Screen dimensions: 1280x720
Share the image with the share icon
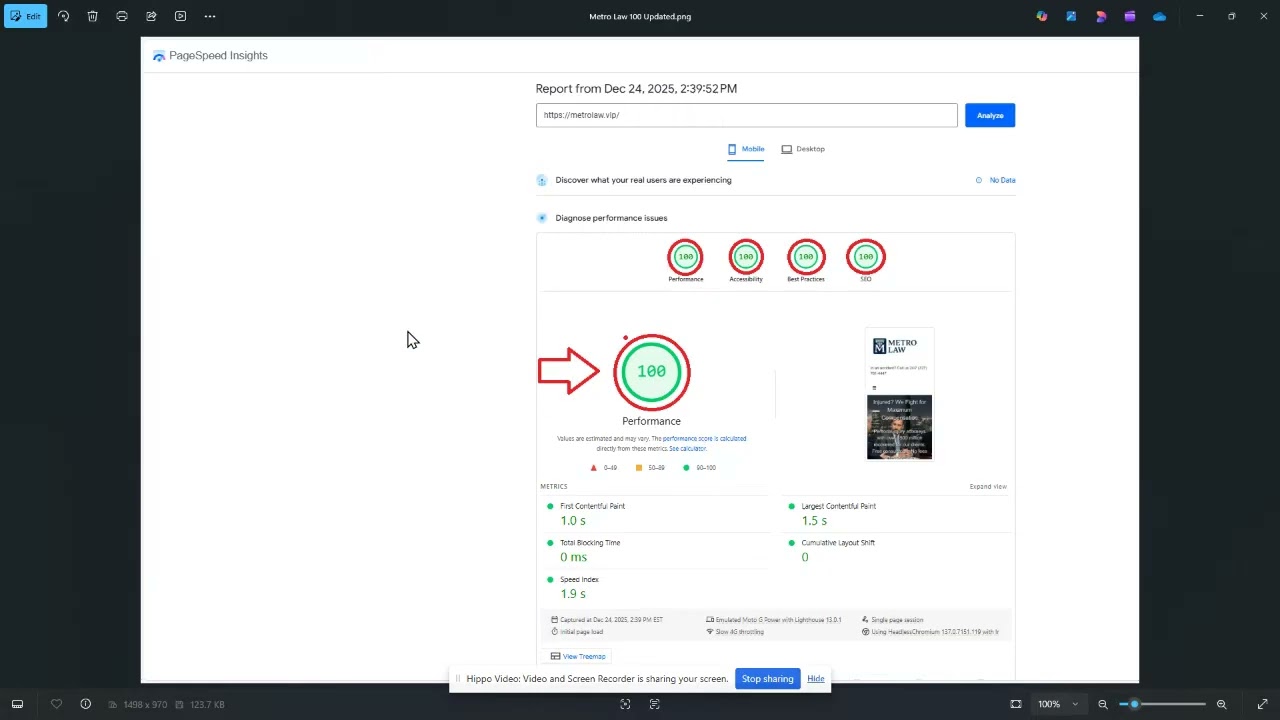pos(151,16)
